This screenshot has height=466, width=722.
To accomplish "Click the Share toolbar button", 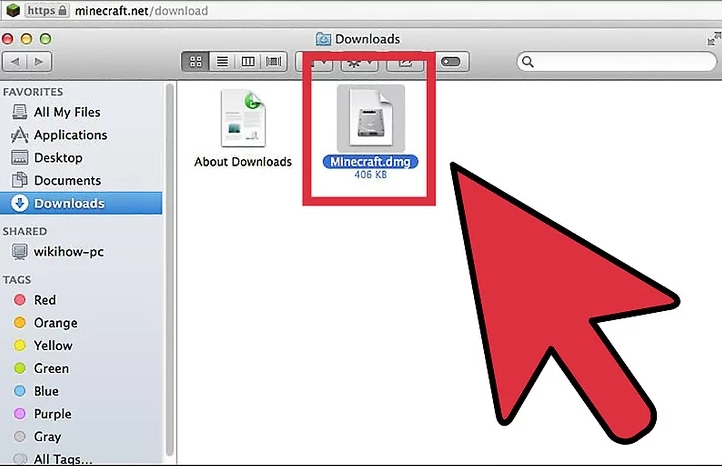I will tap(406, 62).
